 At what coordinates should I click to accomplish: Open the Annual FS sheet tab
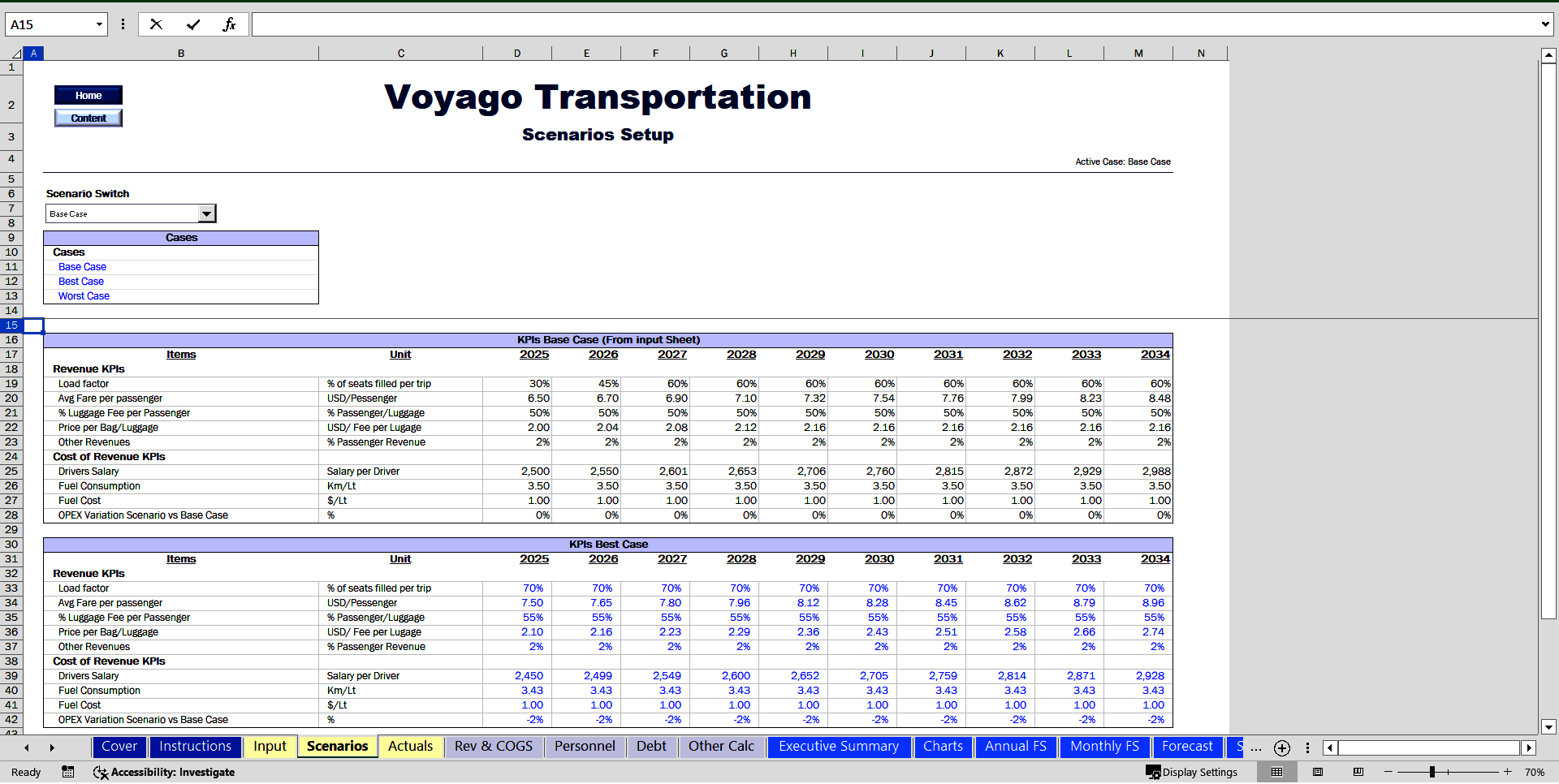[x=1016, y=747]
